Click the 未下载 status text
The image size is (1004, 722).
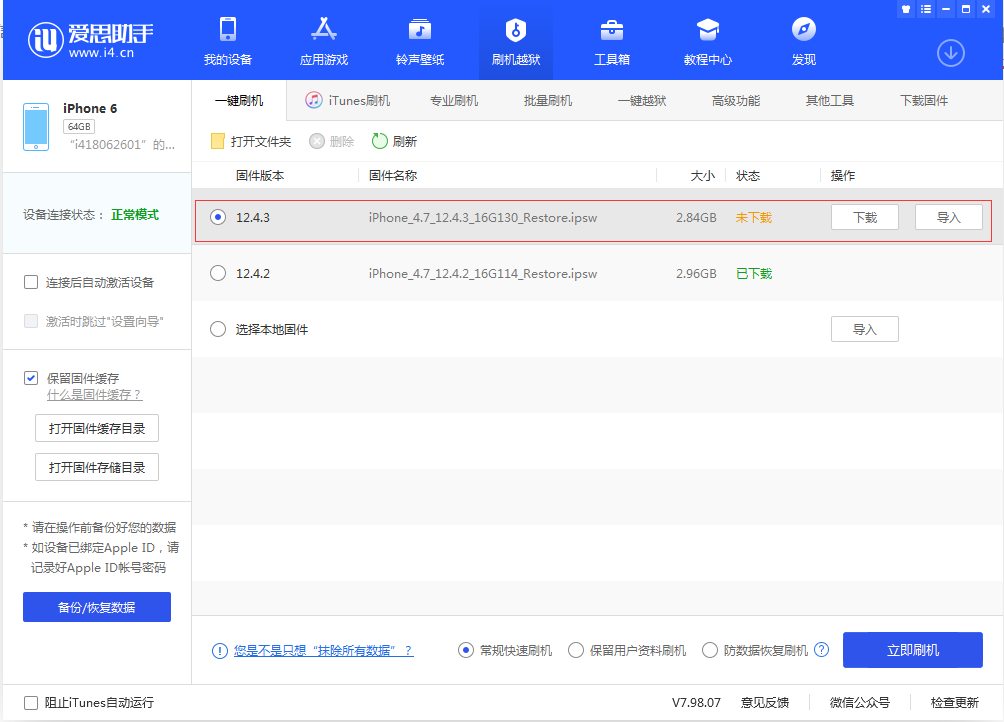pos(754,218)
